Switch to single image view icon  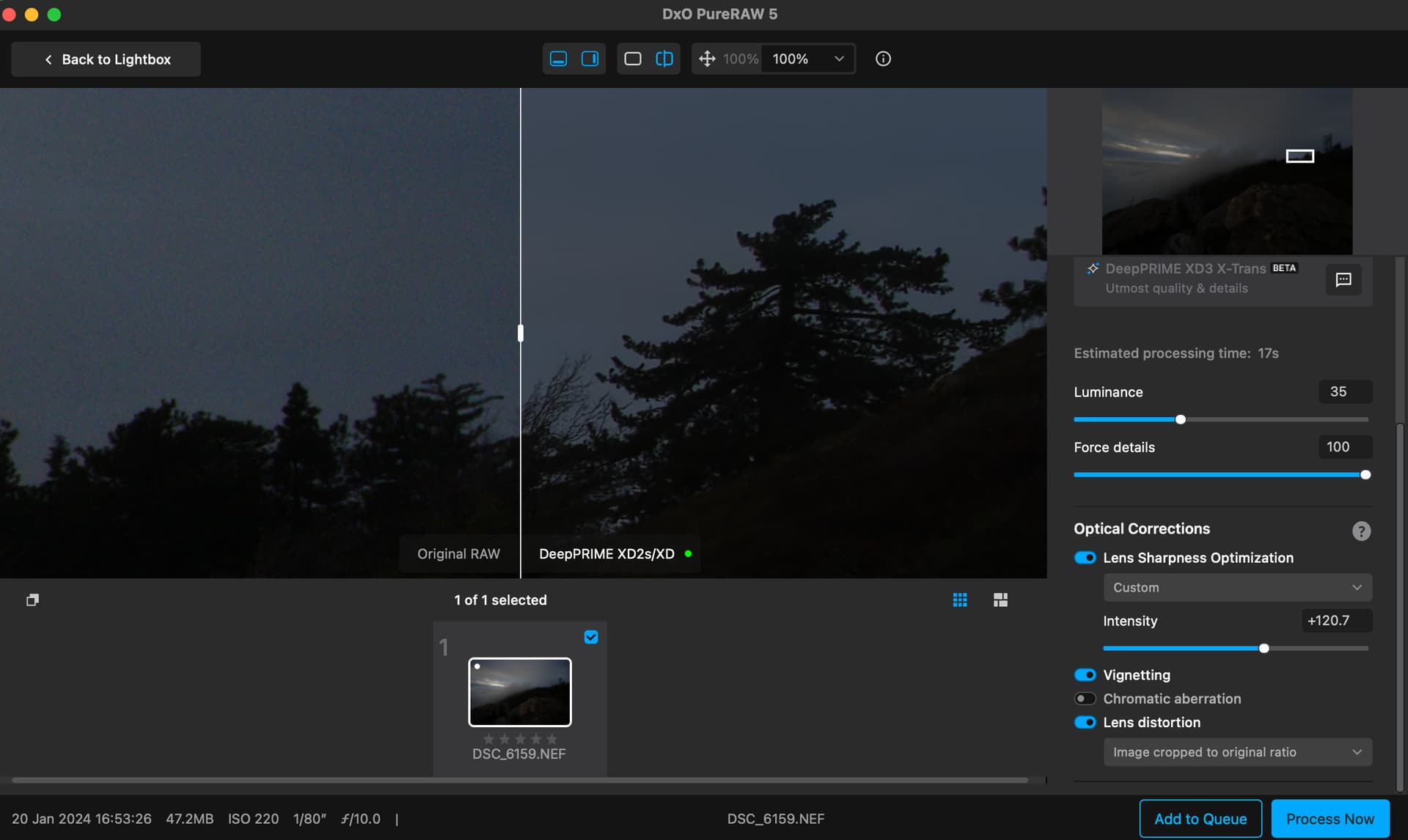tap(632, 59)
